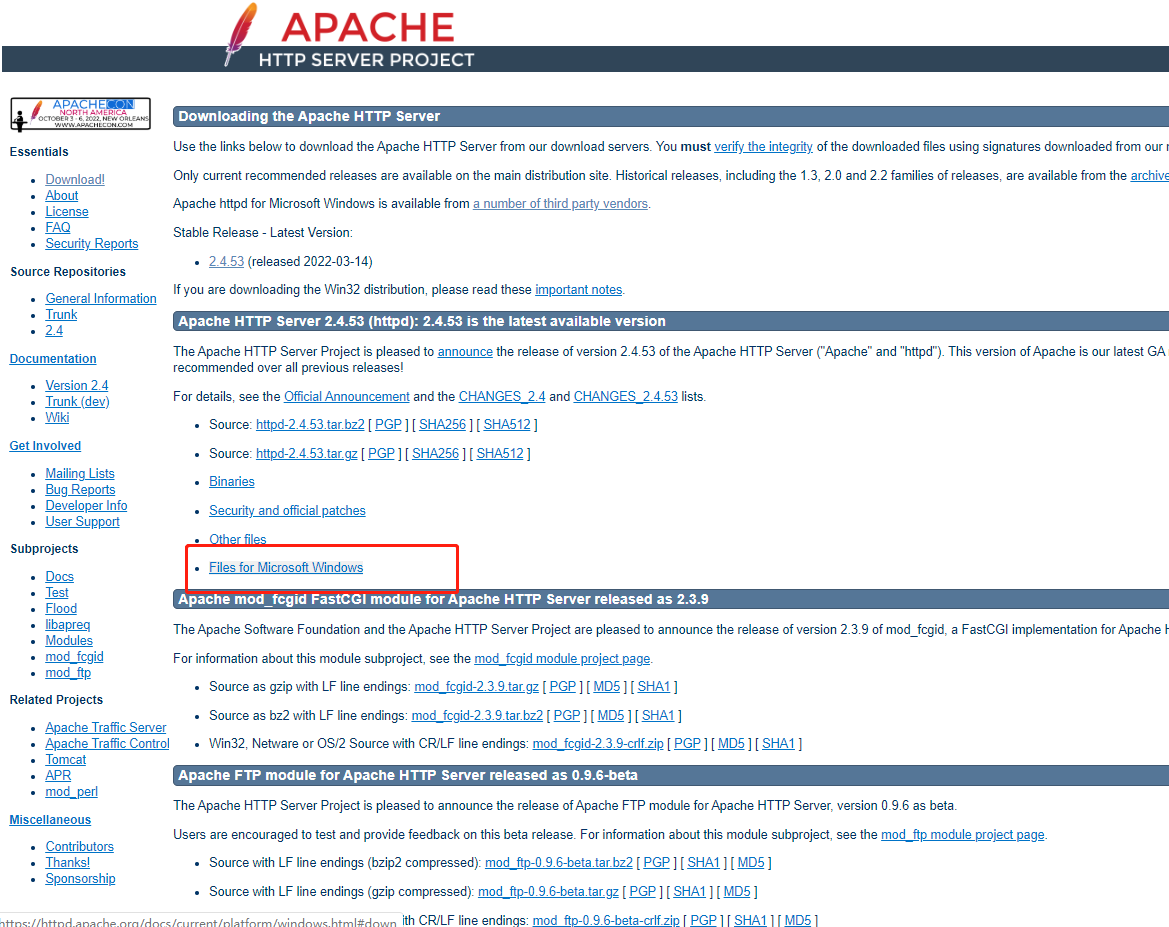
Task: View Security Reports
Action: (92, 244)
